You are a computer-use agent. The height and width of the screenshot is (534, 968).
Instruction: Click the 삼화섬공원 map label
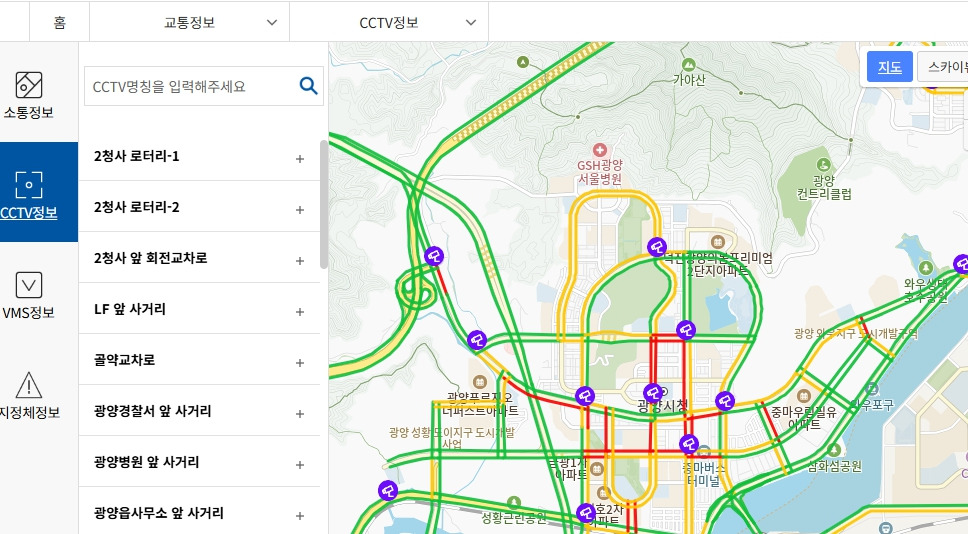click(x=834, y=466)
